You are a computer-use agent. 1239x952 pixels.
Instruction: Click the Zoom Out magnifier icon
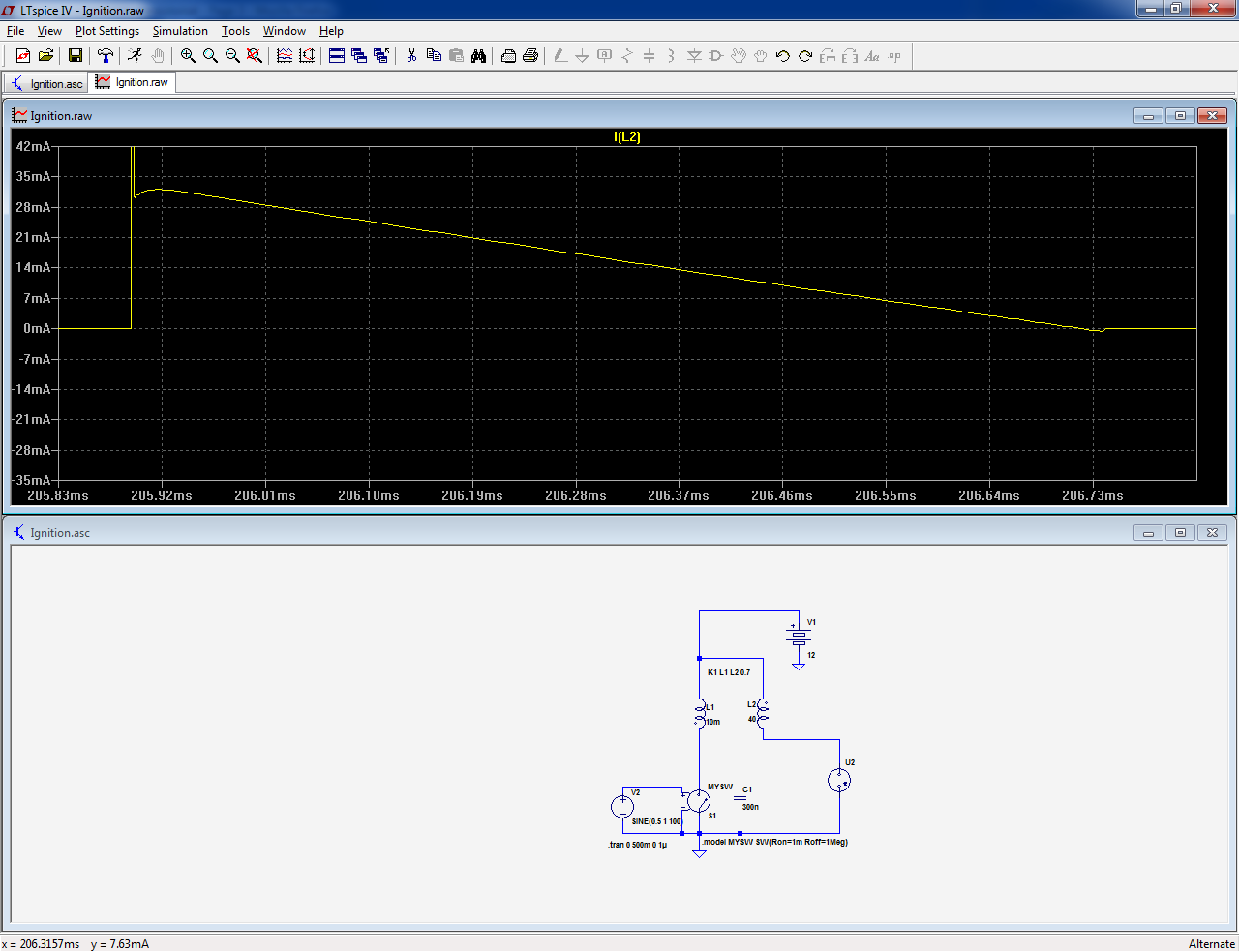click(x=232, y=56)
